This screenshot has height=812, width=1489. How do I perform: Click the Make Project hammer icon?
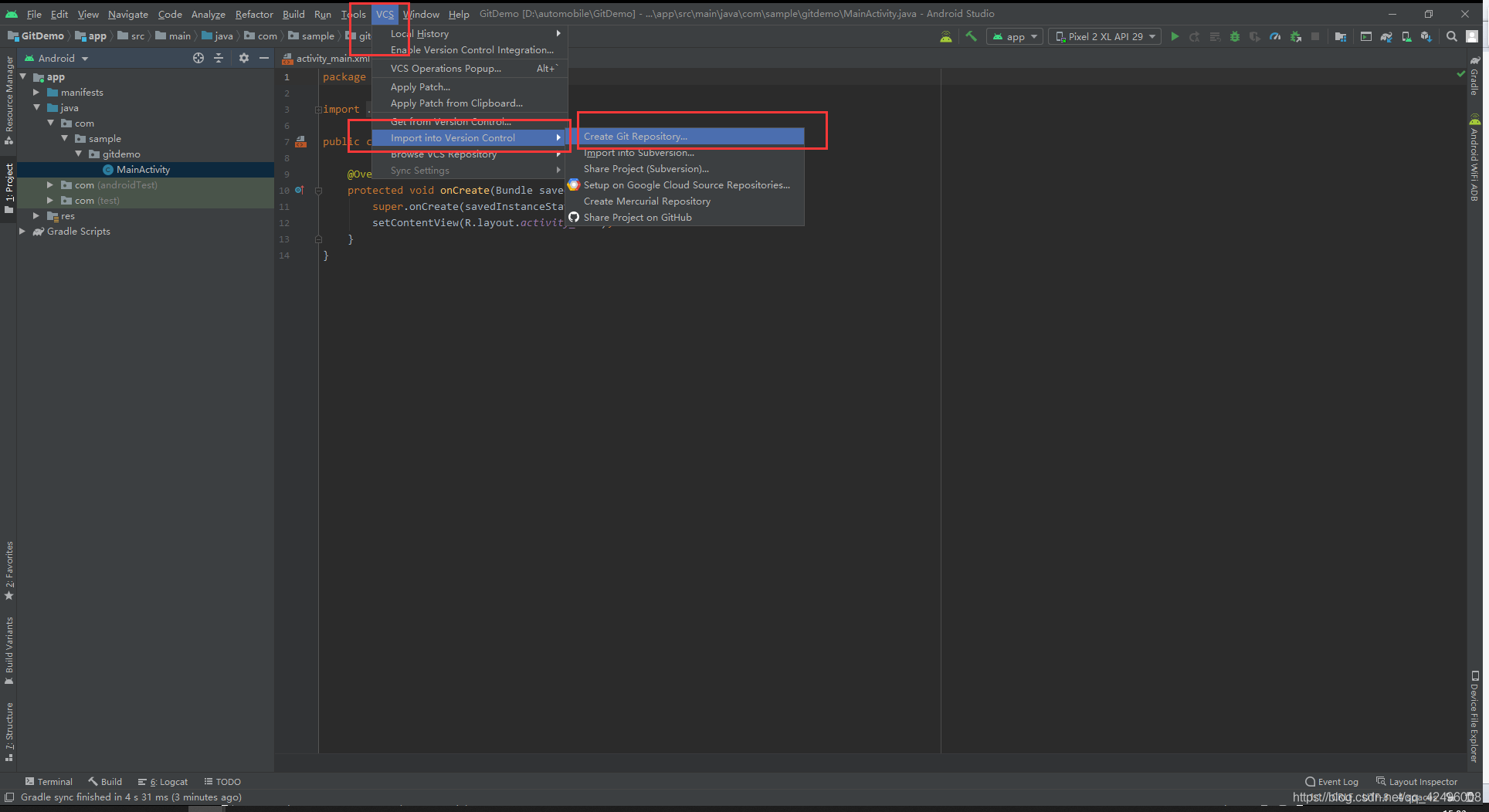[972, 36]
